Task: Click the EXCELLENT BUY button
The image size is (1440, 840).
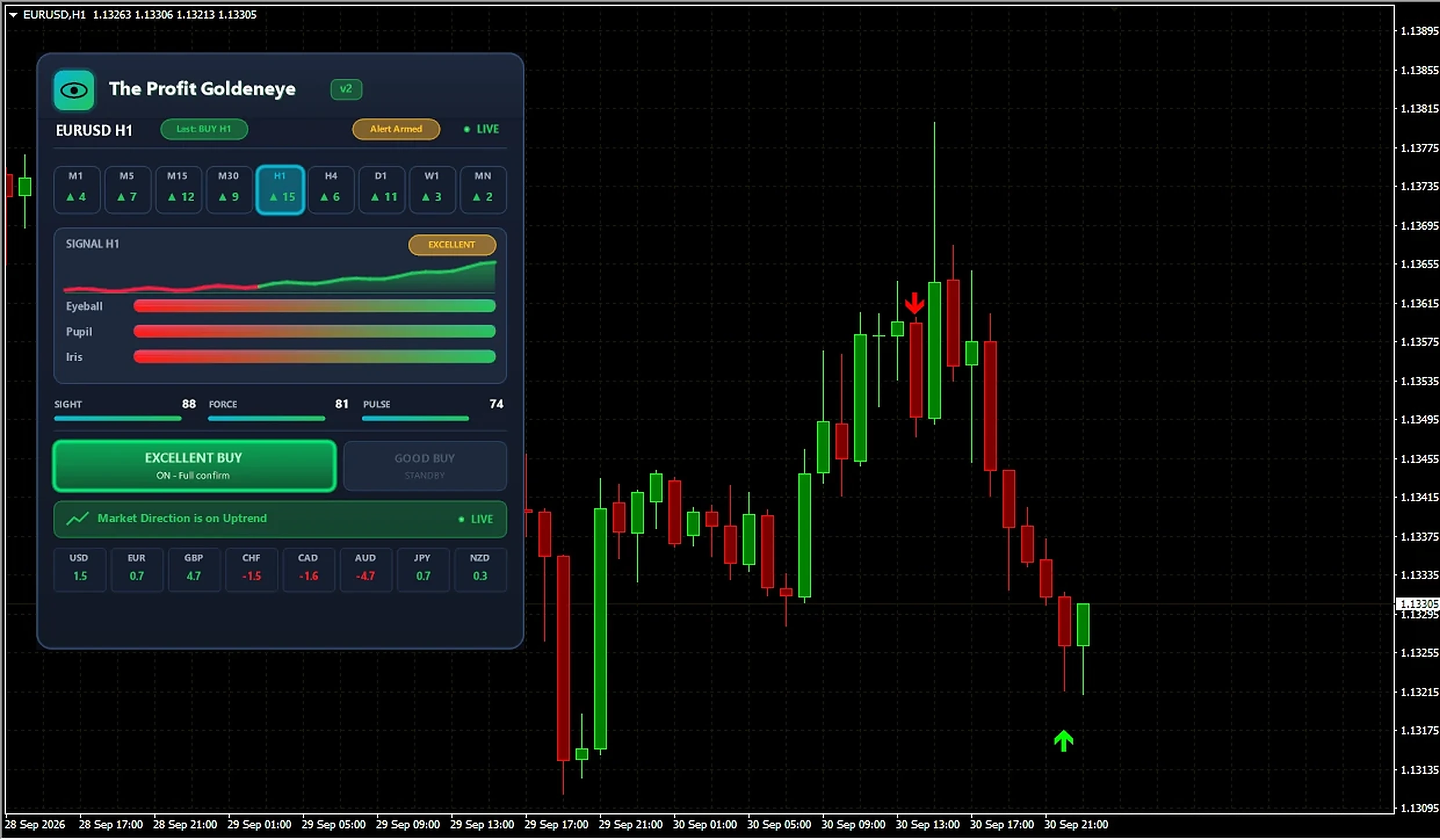Action: pyautogui.click(x=194, y=466)
